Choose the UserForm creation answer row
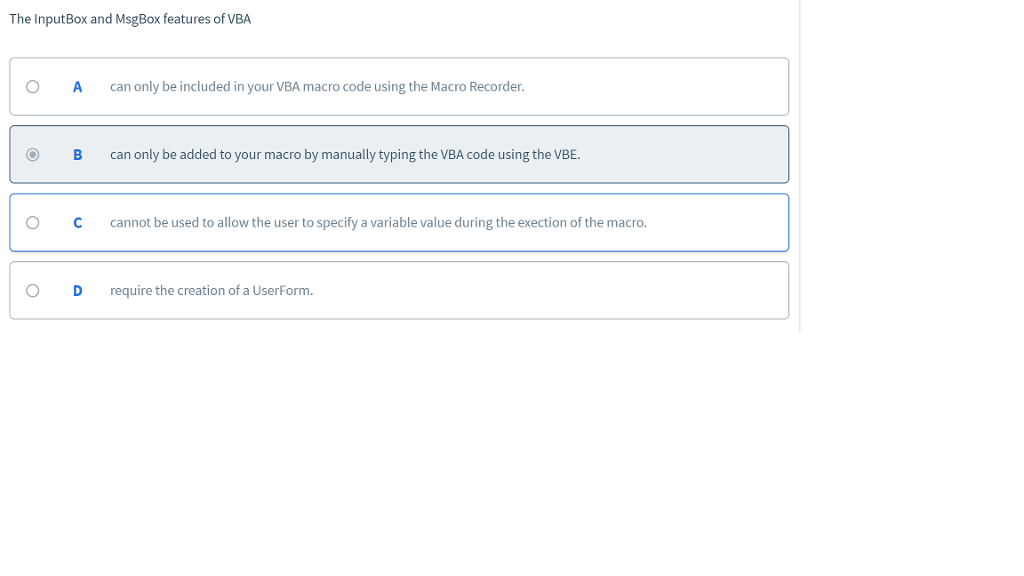1024x576 pixels. pos(400,290)
